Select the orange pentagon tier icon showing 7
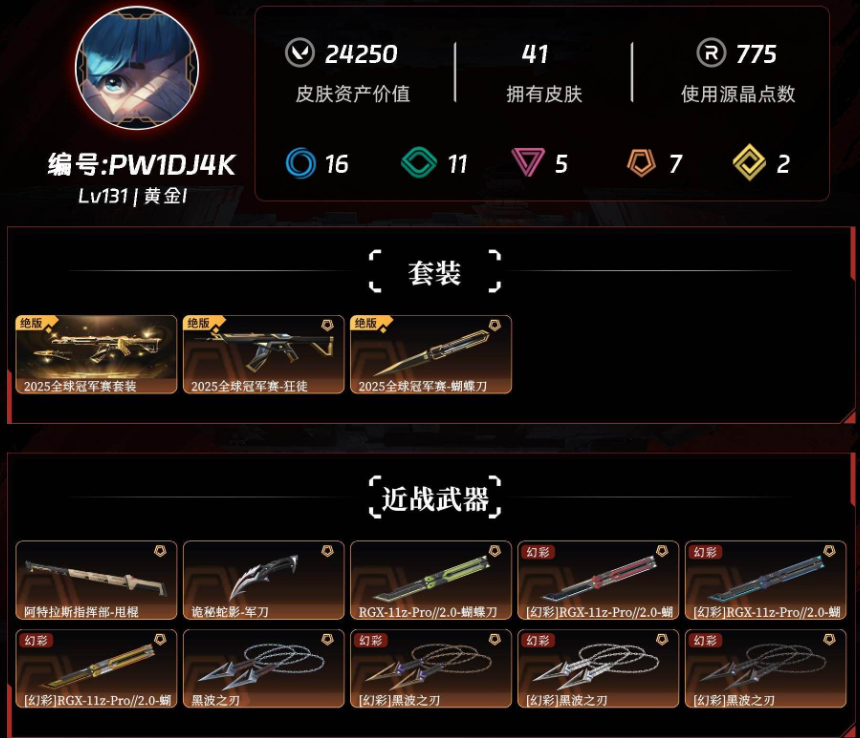The height and width of the screenshot is (738, 860). 641,163
